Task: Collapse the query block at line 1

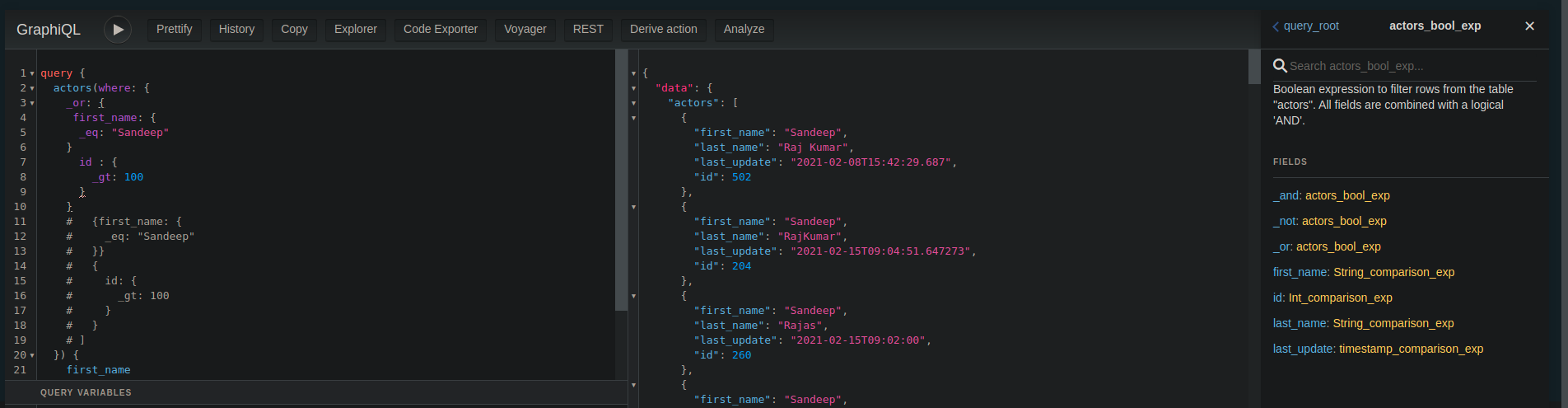Action: (x=32, y=73)
